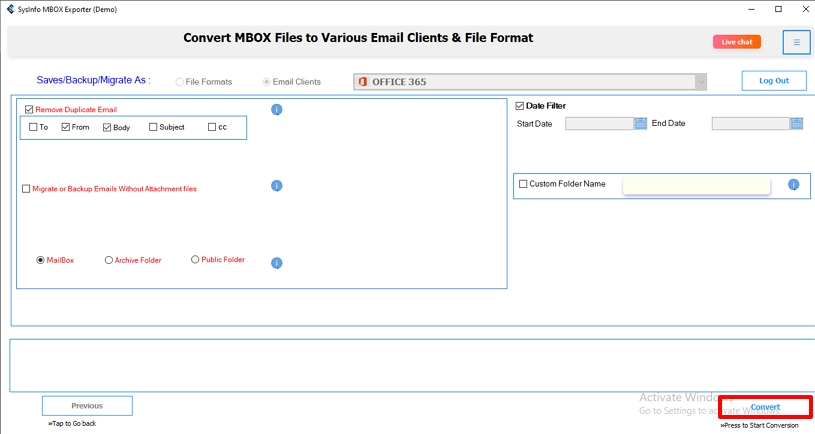Image resolution: width=815 pixels, height=434 pixels.
Task: Click the Custom Folder Name text field
Action: click(x=696, y=186)
